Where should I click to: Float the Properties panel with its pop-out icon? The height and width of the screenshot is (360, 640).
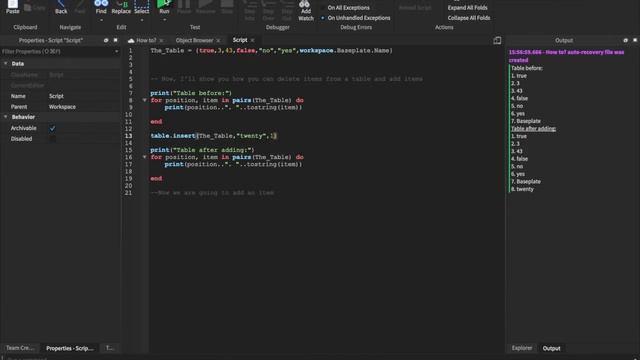click(x=106, y=40)
